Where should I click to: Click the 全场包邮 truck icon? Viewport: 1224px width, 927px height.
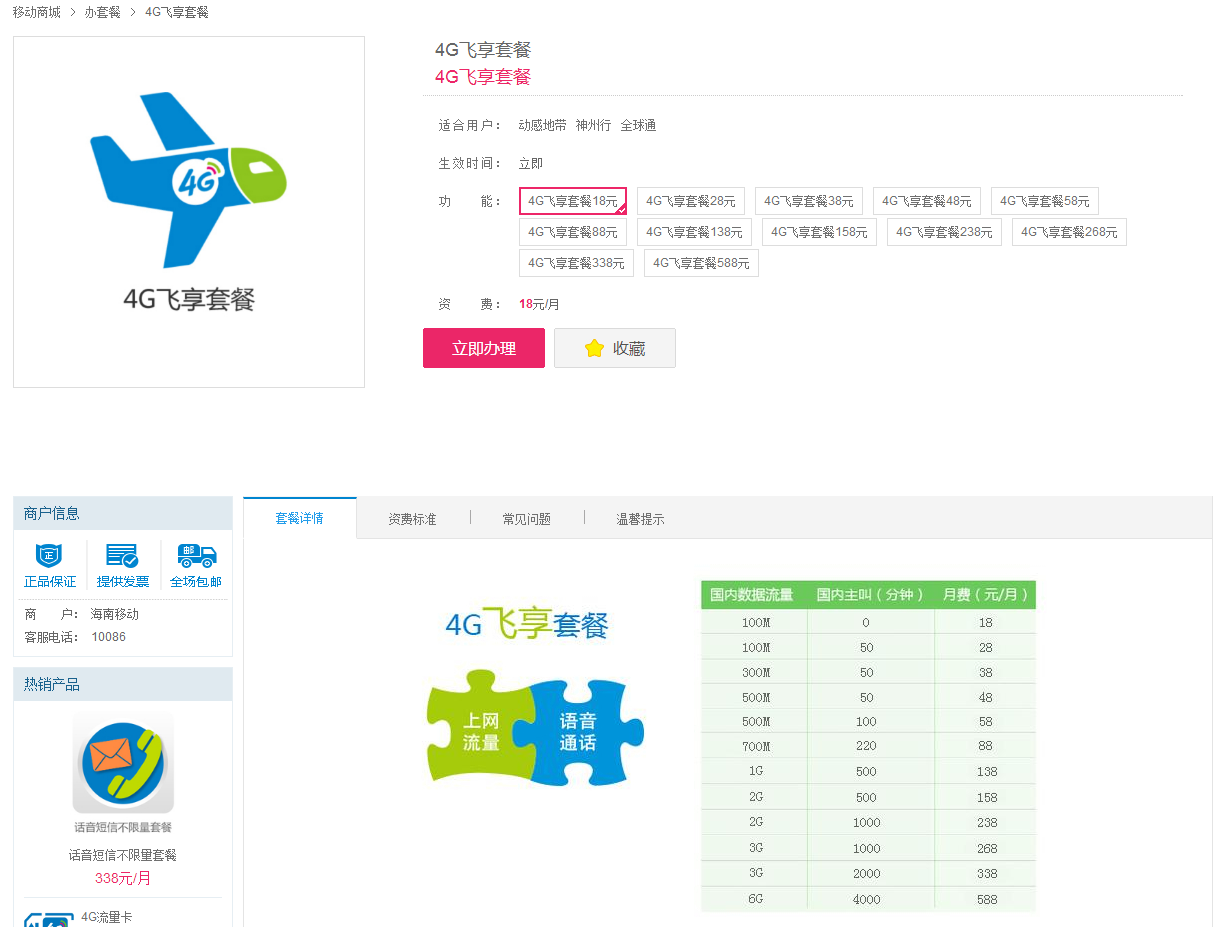[196, 556]
